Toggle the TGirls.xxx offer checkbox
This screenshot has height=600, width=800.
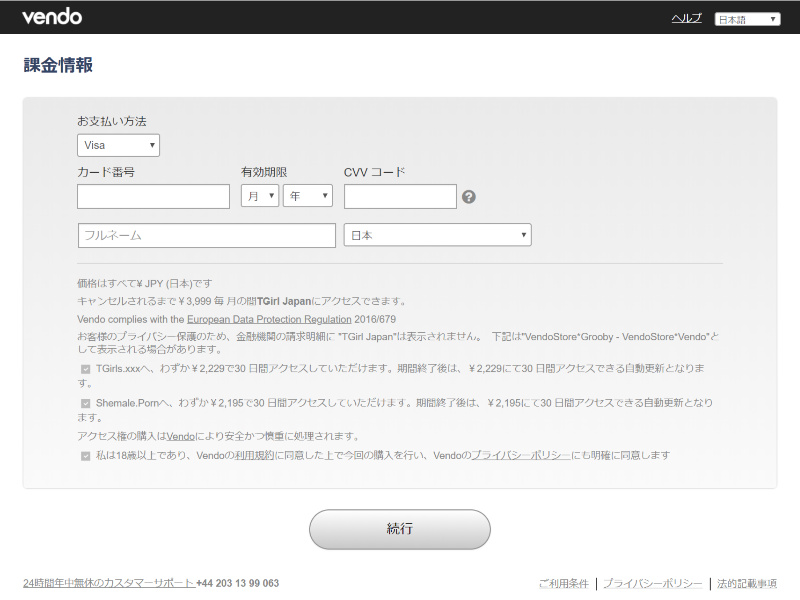(86, 369)
